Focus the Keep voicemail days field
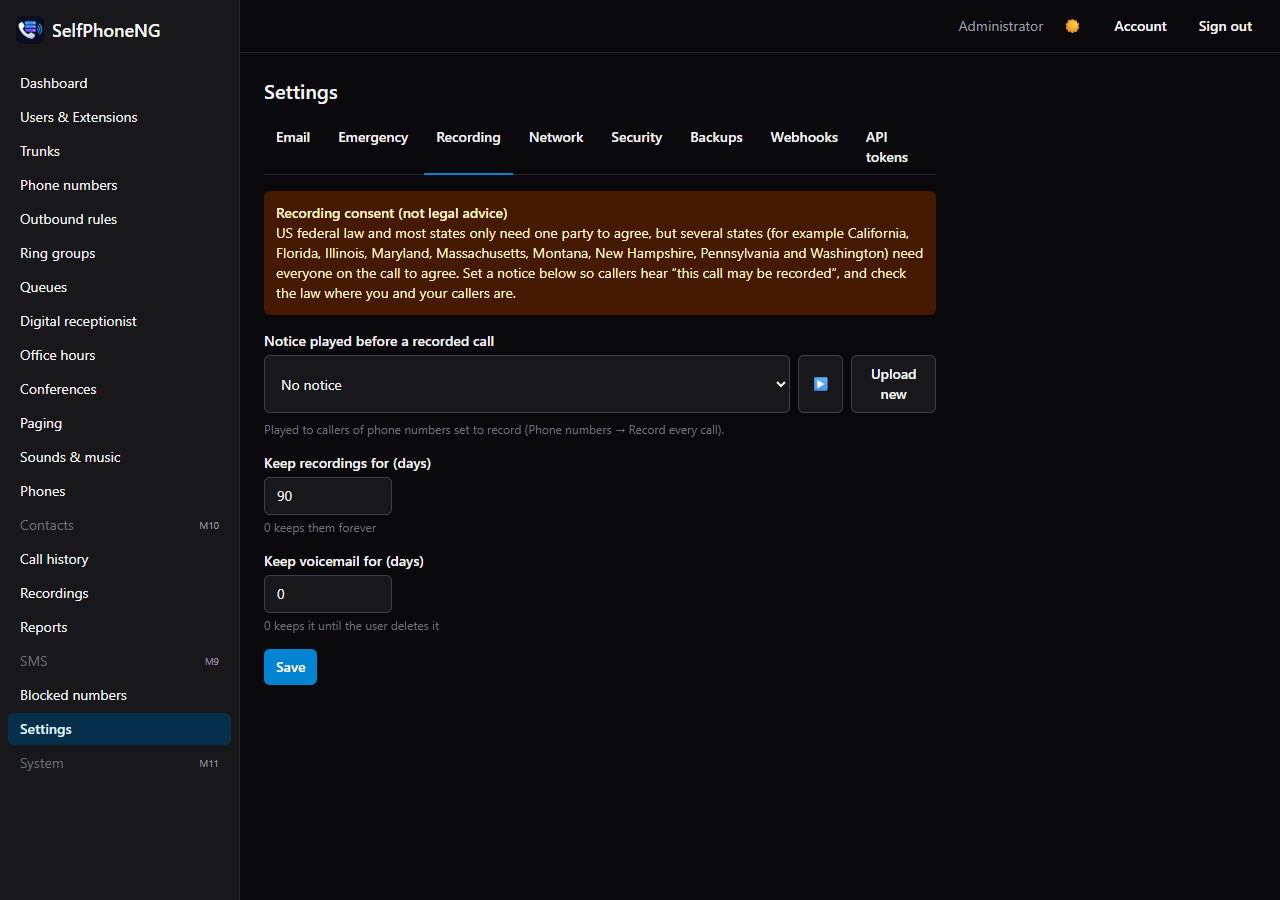 pos(328,594)
